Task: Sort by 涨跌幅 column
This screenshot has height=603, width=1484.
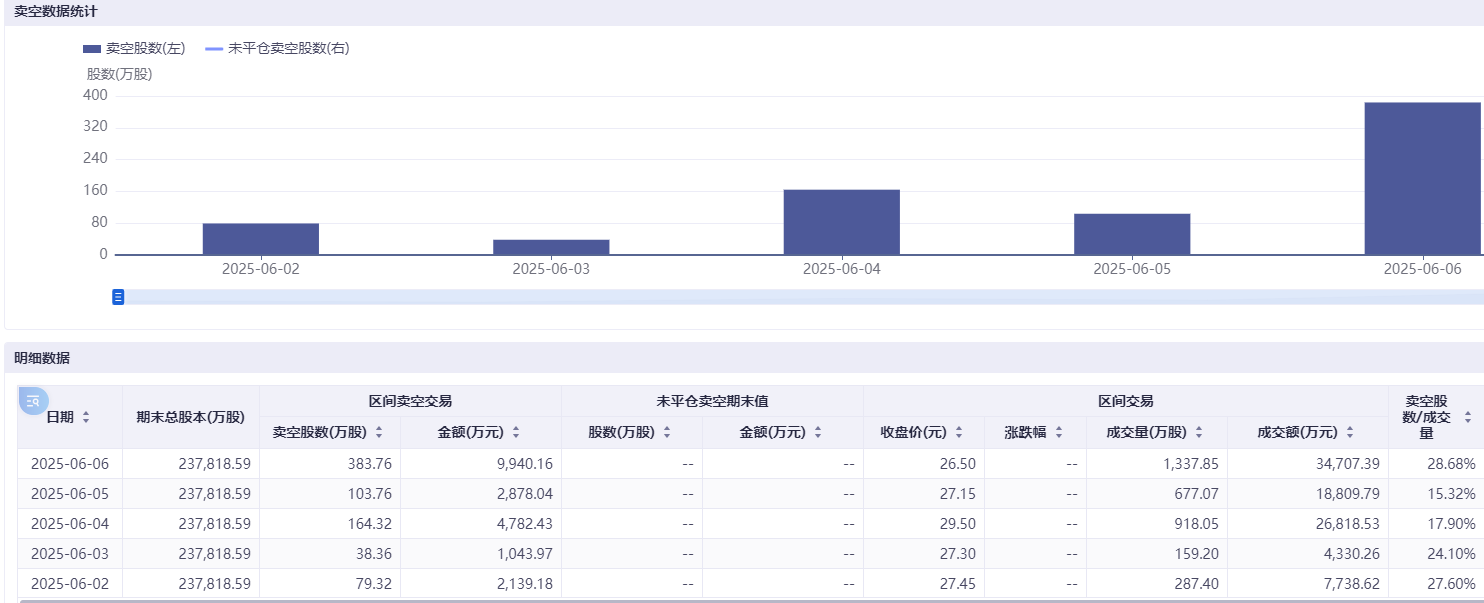Action: [1059, 432]
